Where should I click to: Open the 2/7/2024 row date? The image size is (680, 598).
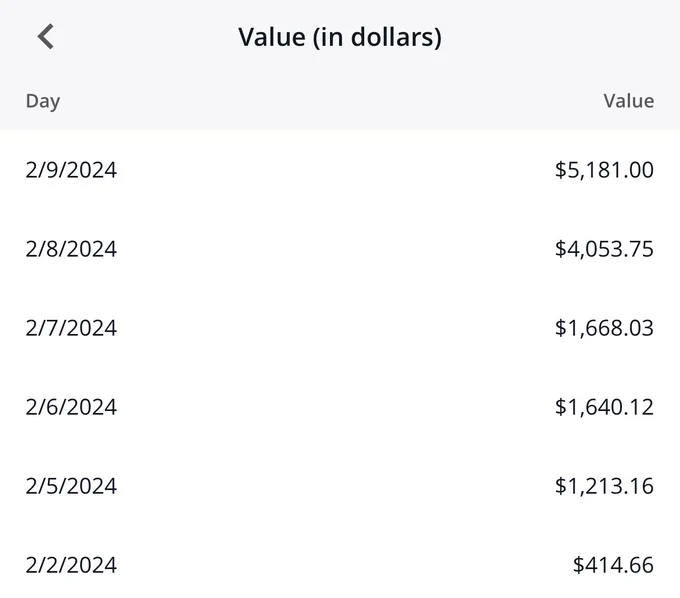71,328
